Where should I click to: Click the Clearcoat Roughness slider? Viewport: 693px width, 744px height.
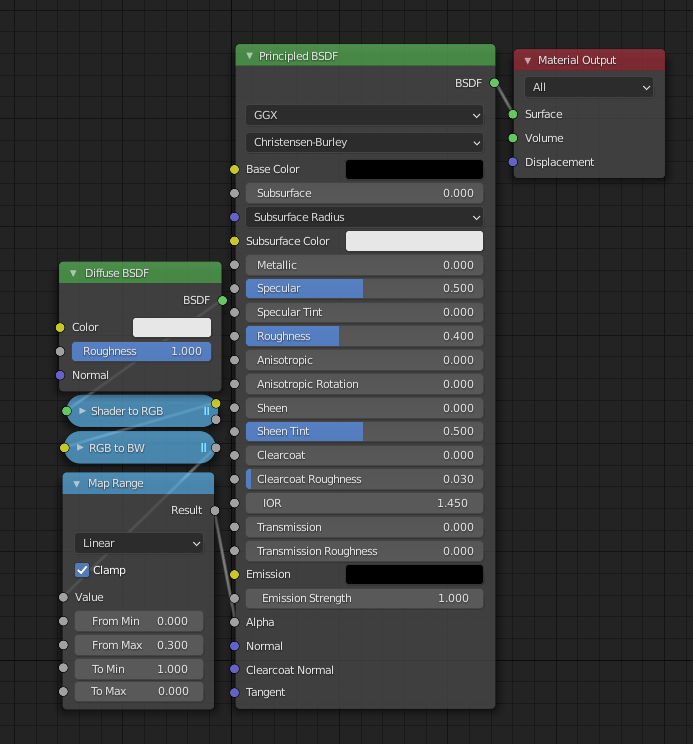(x=364, y=479)
